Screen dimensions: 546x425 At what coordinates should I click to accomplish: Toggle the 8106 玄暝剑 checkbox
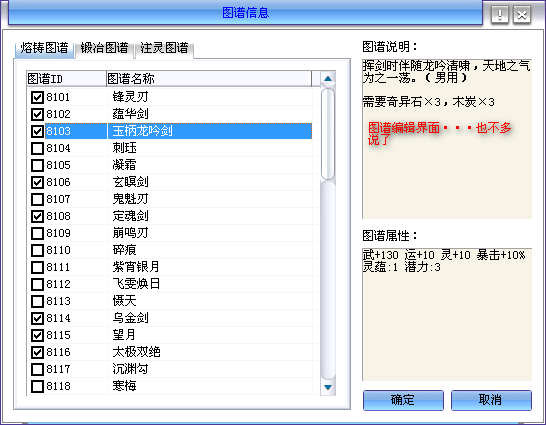coord(37,182)
